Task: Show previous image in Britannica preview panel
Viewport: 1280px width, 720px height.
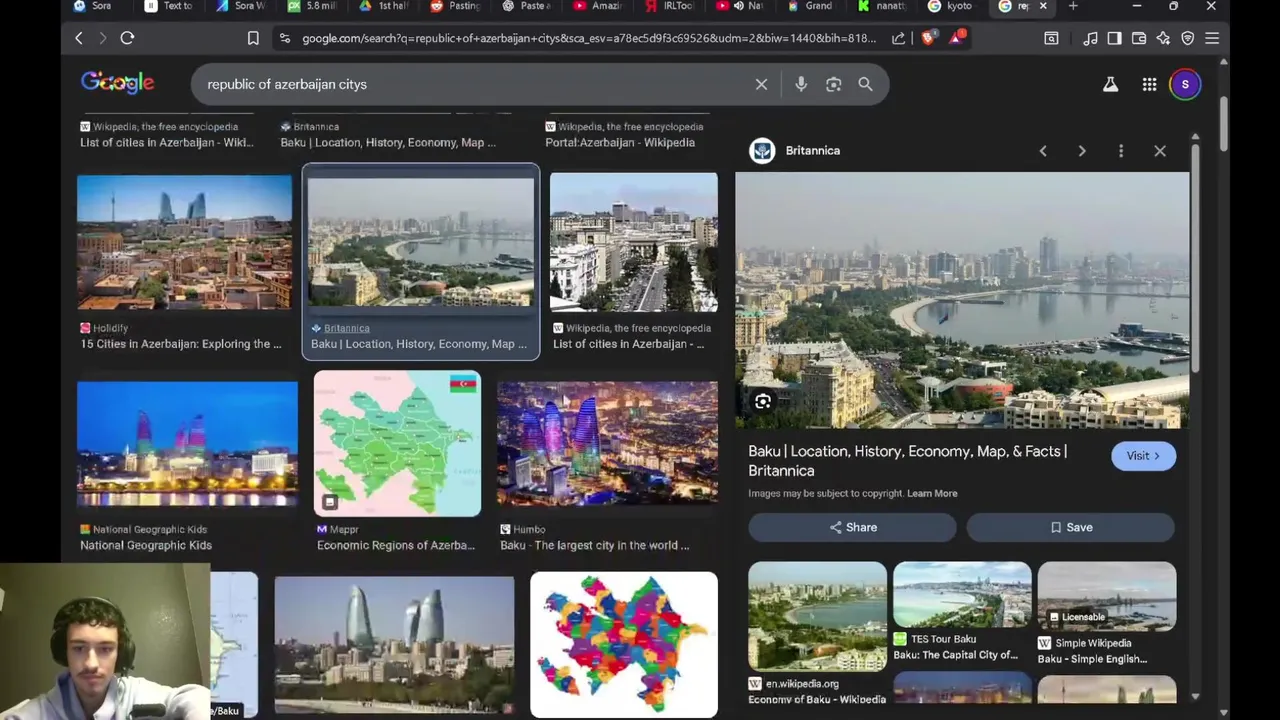Action: click(x=1043, y=151)
